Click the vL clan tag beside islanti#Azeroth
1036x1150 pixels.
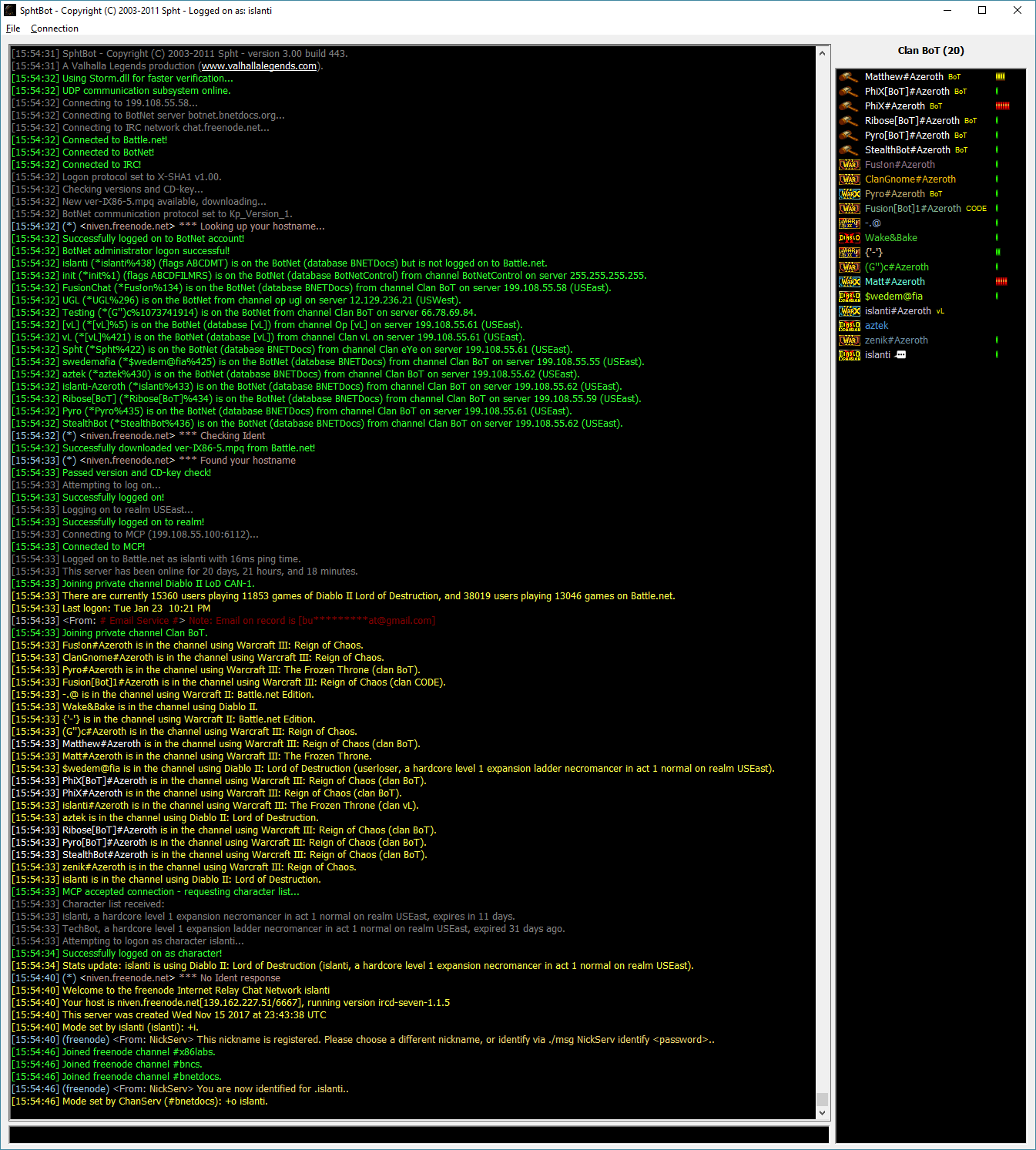tap(940, 311)
